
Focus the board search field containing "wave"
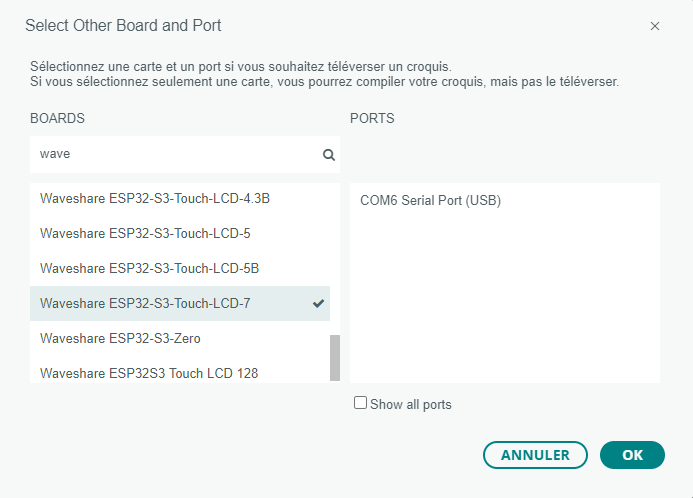pyautogui.click(x=185, y=154)
